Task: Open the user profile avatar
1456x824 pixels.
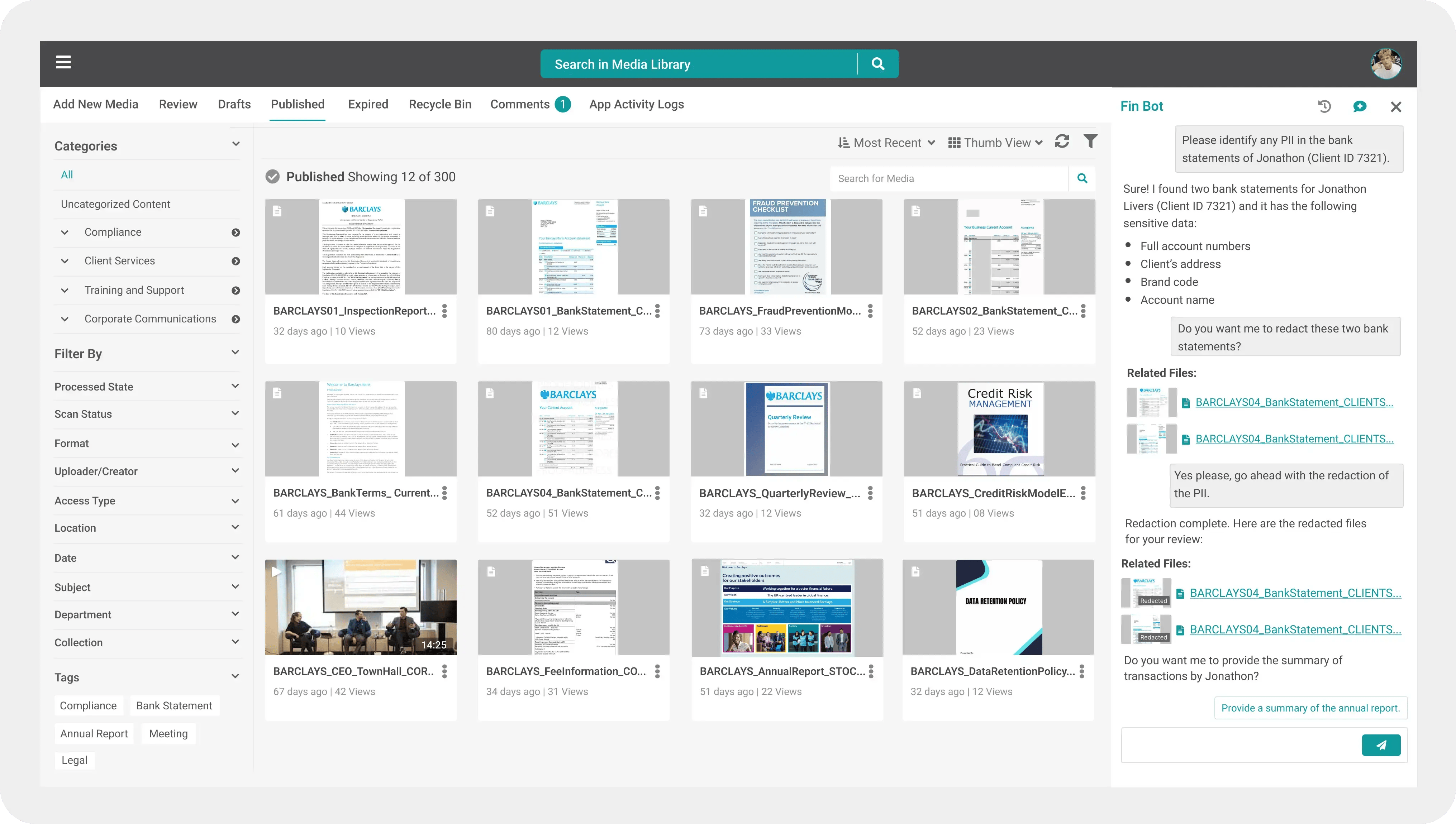Action: point(1386,63)
